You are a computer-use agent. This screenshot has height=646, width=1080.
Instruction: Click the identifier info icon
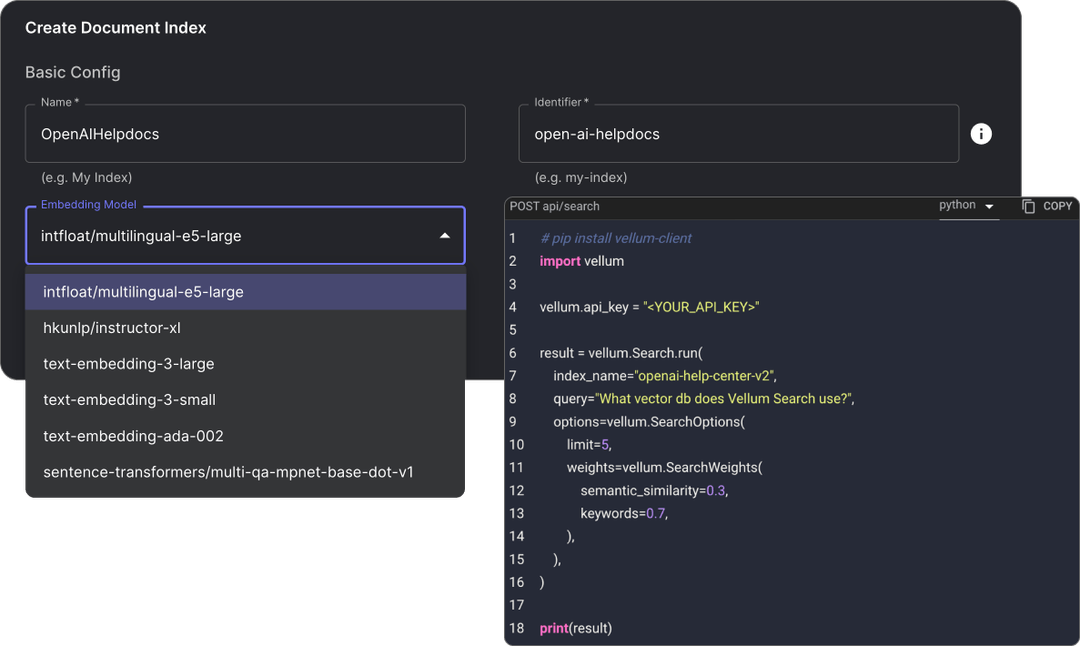point(981,133)
